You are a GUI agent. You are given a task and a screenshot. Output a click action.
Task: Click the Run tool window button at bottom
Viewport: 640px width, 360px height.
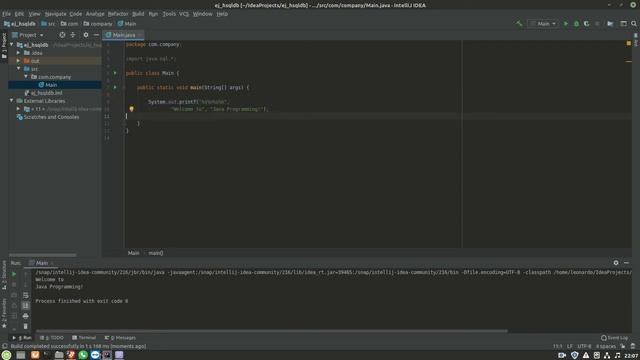click(x=22, y=338)
